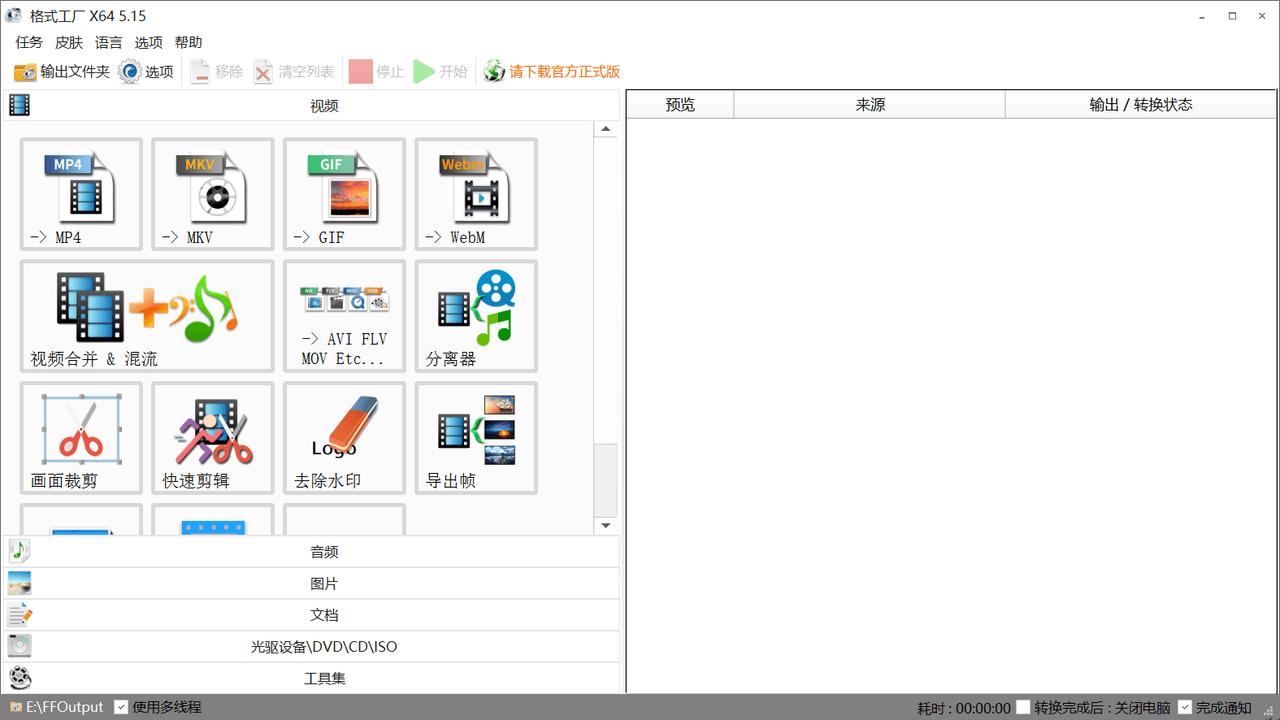Disable the 完成通知 checkbox
1280x720 pixels.
(1185, 707)
